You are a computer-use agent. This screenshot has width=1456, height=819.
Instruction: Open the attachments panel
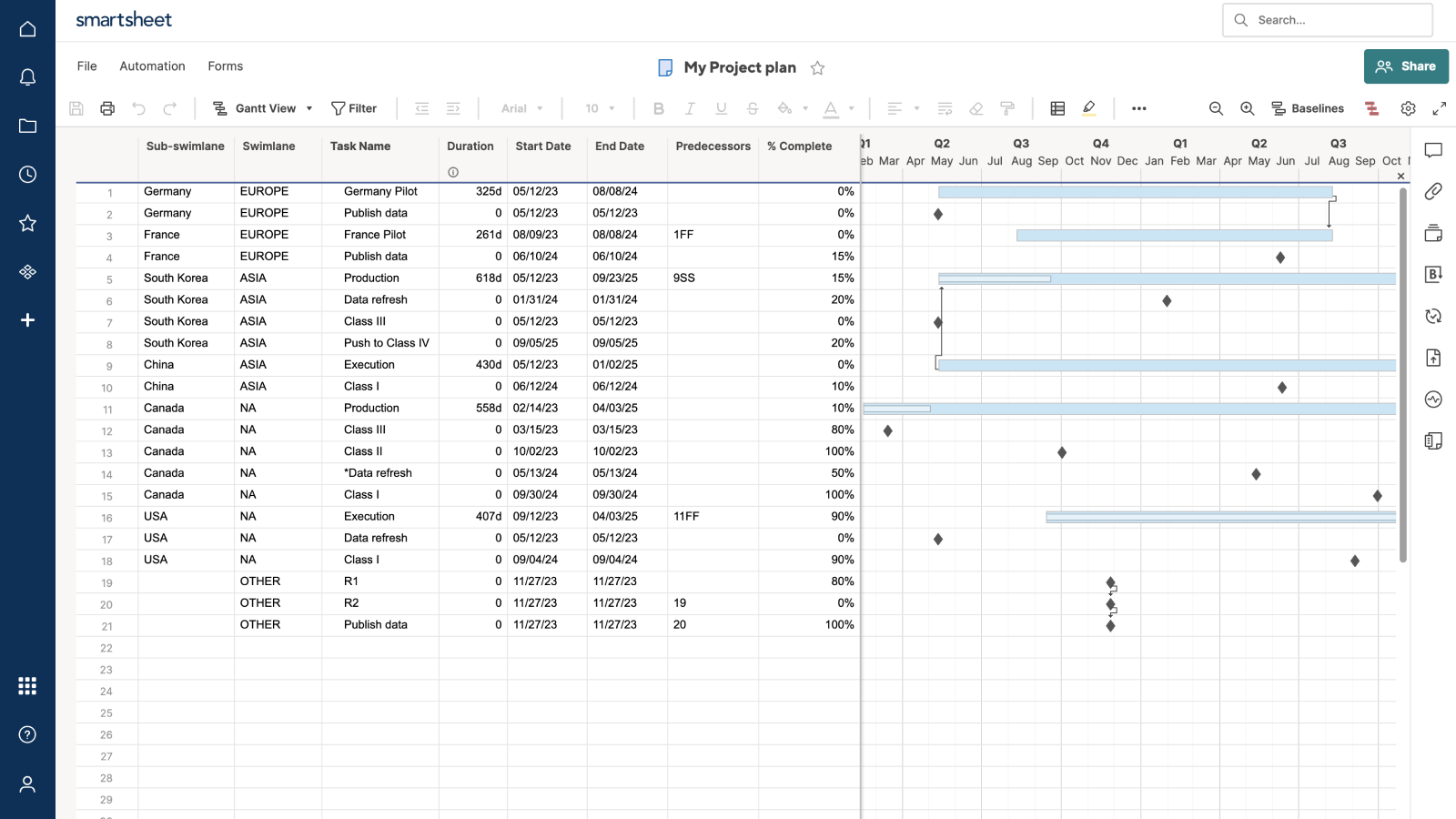tap(1434, 192)
